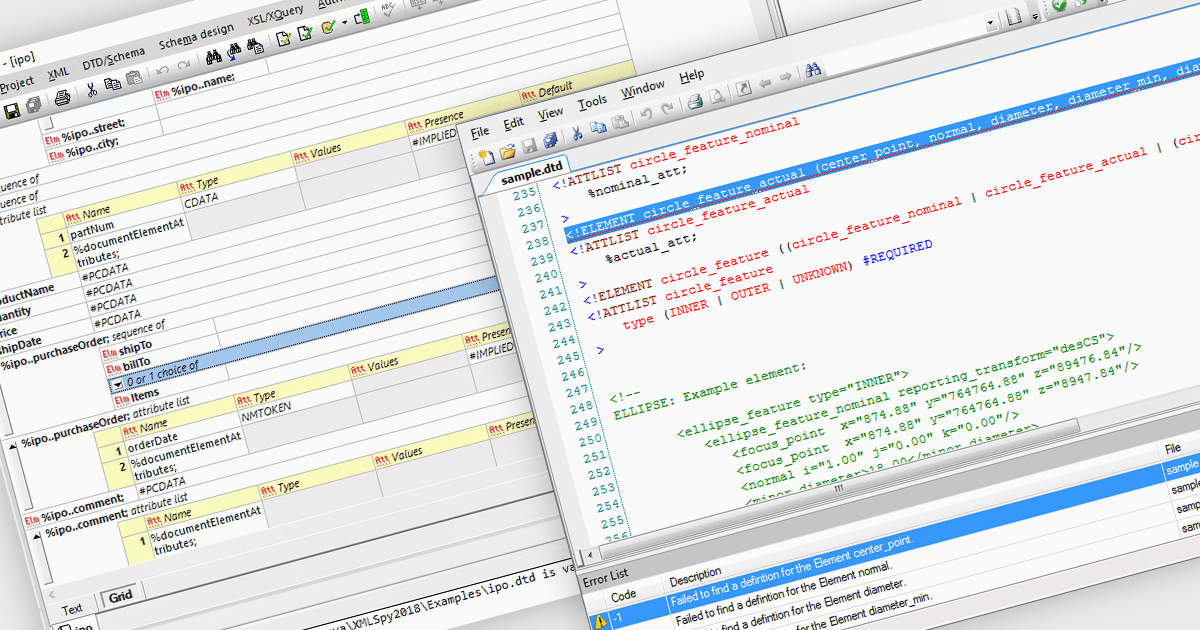Expand the '0 or 1 choice of' row arrow
The image size is (1200, 630).
(x=117, y=383)
